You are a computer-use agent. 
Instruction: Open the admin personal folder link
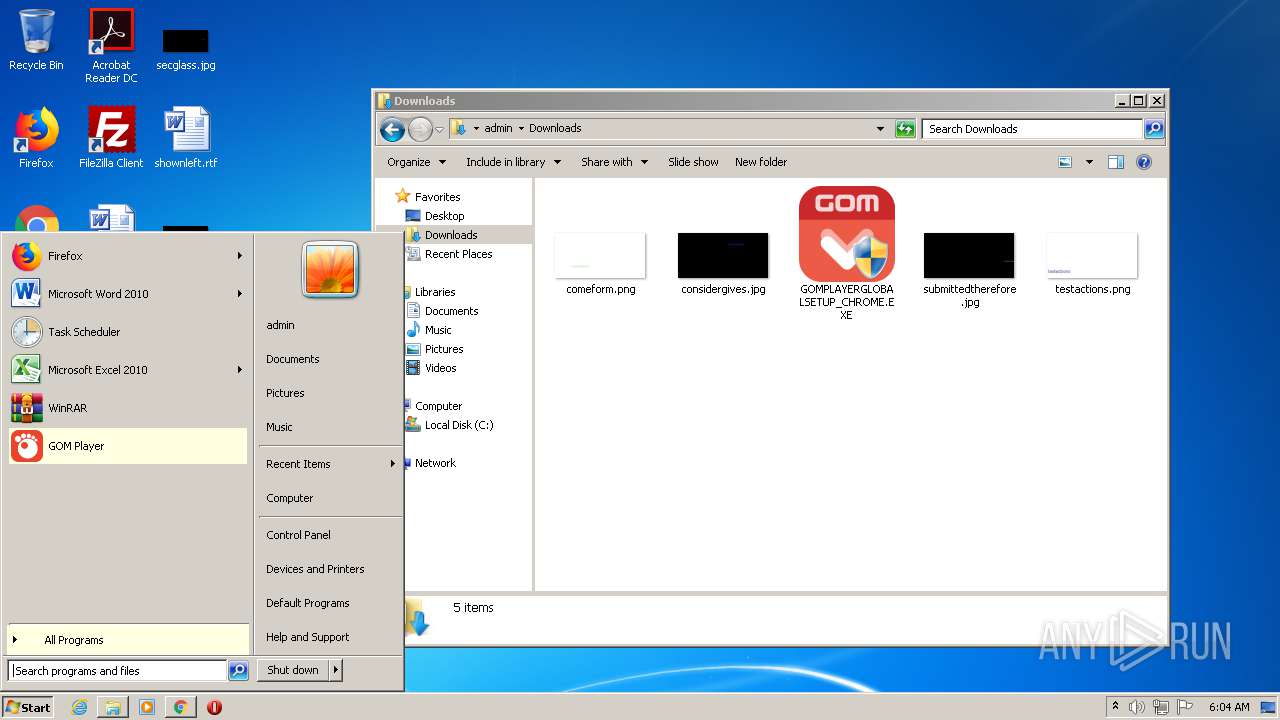point(281,325)
